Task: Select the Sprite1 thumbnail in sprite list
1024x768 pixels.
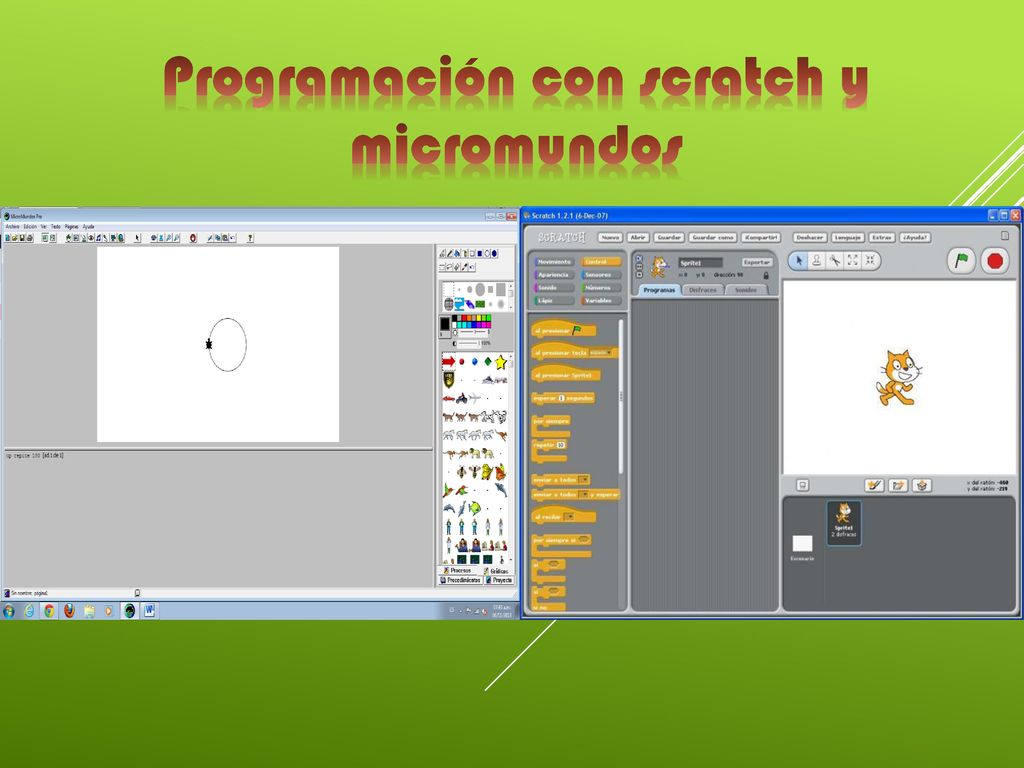Action: [x=843, y=522]
